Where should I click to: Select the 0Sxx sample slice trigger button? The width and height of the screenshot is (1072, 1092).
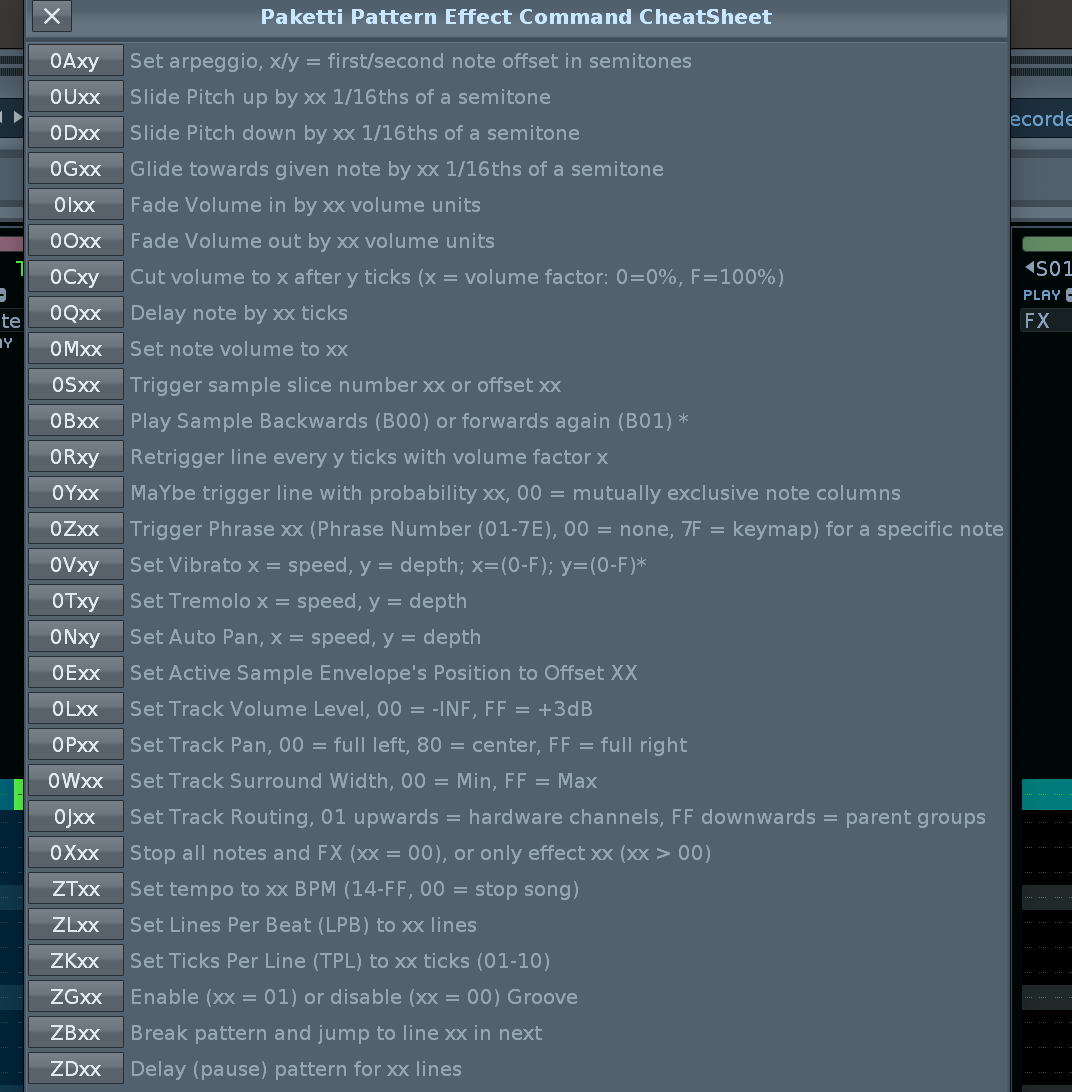click(76, 385)
